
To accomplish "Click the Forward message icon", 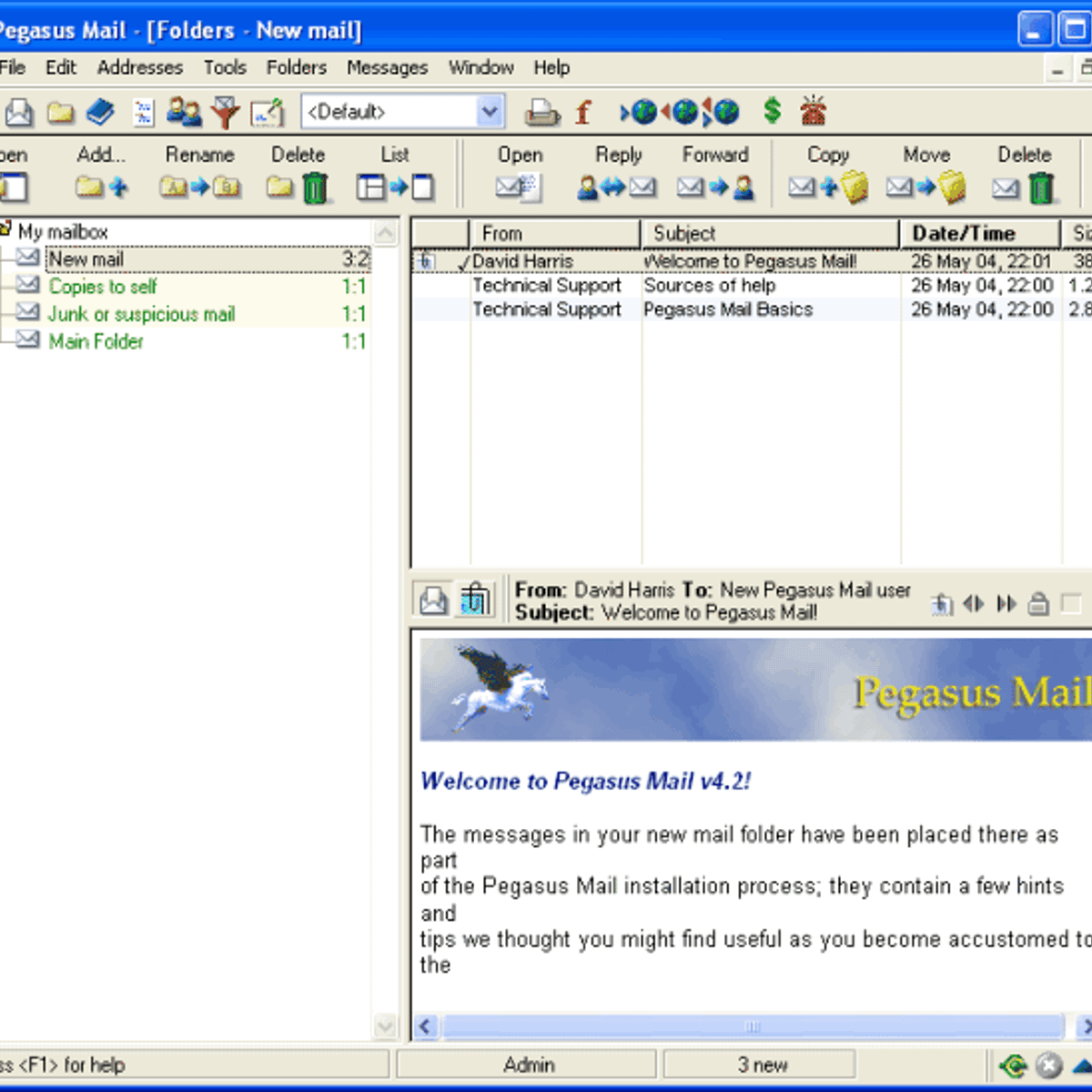I will [x=715, y=187].
